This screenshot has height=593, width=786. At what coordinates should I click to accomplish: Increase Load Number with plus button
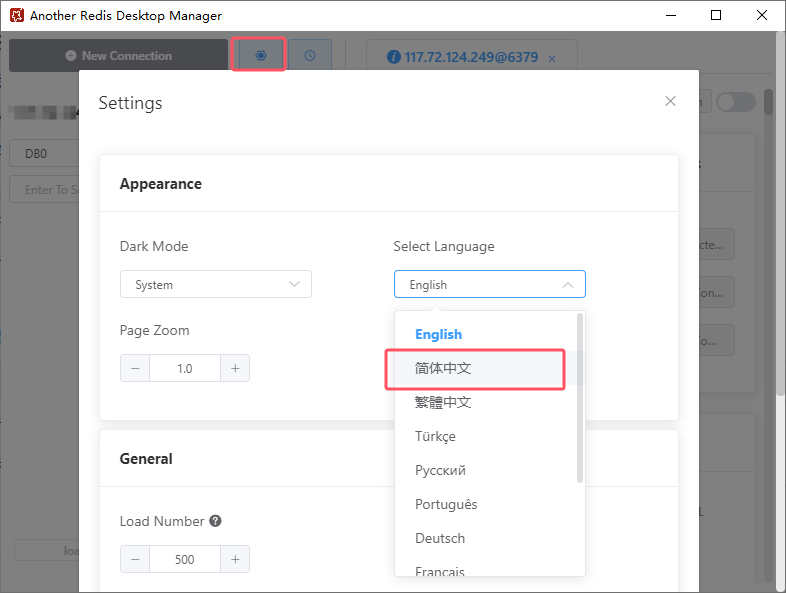pyautogui.click(x=235, y=559)
